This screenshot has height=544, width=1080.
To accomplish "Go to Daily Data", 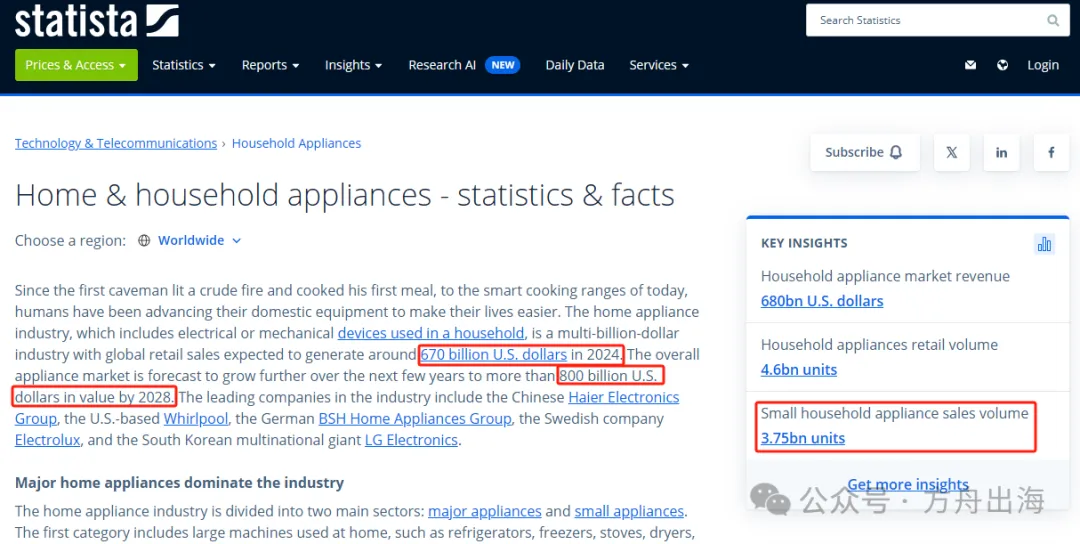I will tap(575, 65).
